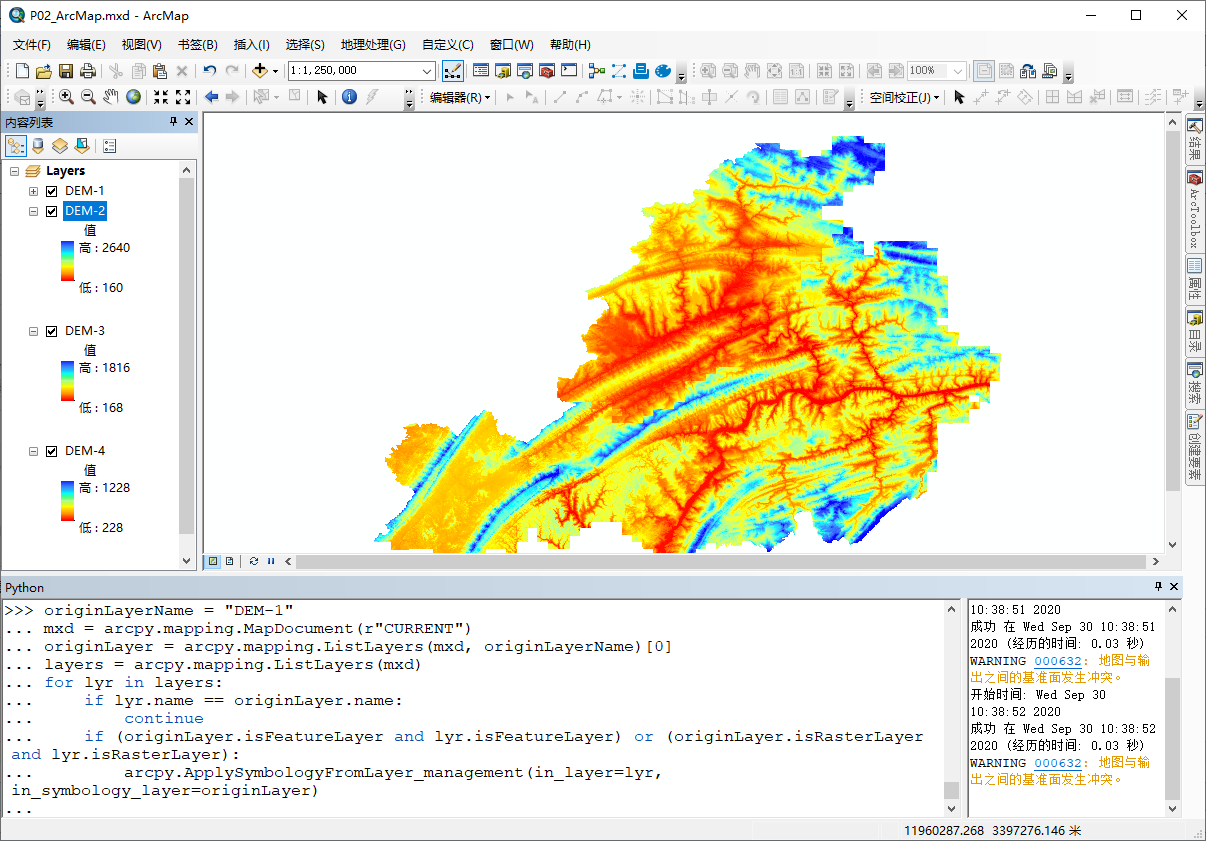Click the fixed zoom out button
Image resolution: width=1206 pixels, height=841 pixels.
pos(183,97)
